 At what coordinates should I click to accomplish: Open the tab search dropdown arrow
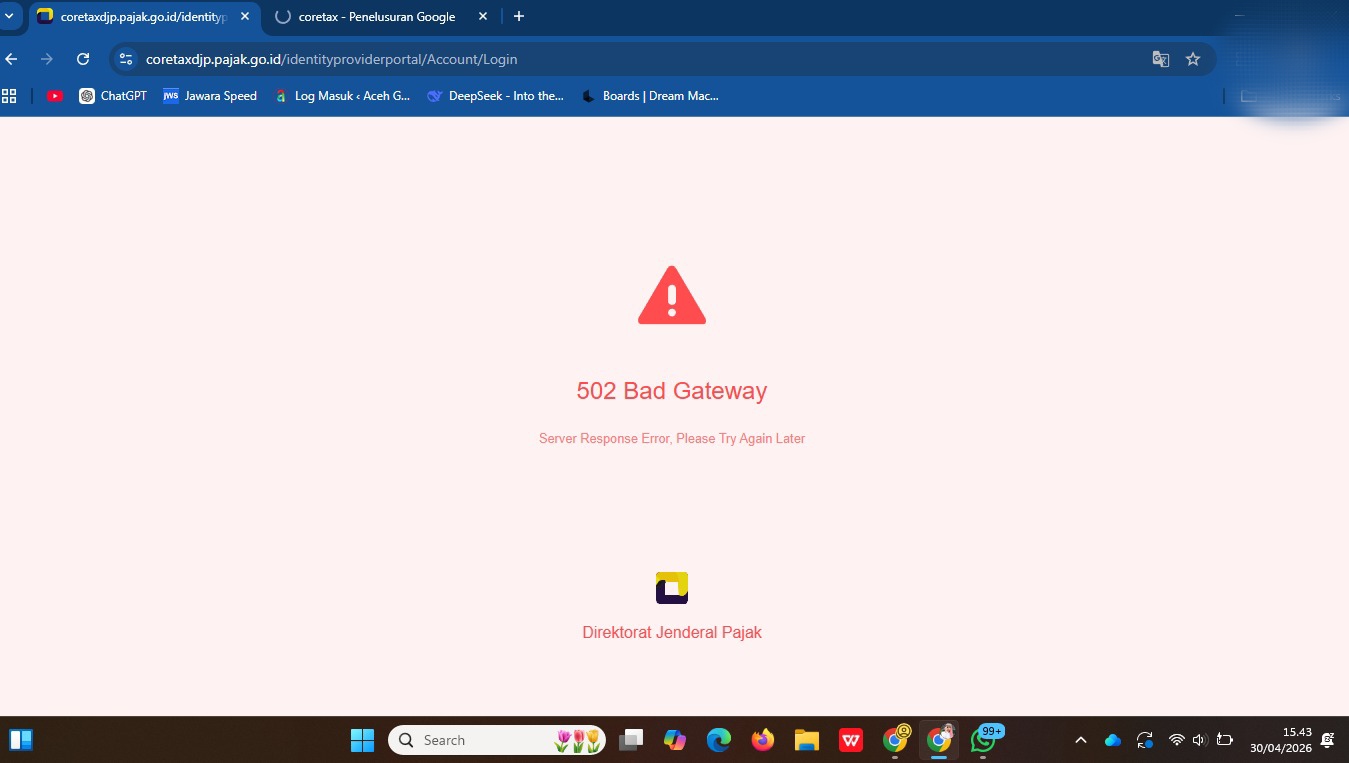(x=10, y=16)
